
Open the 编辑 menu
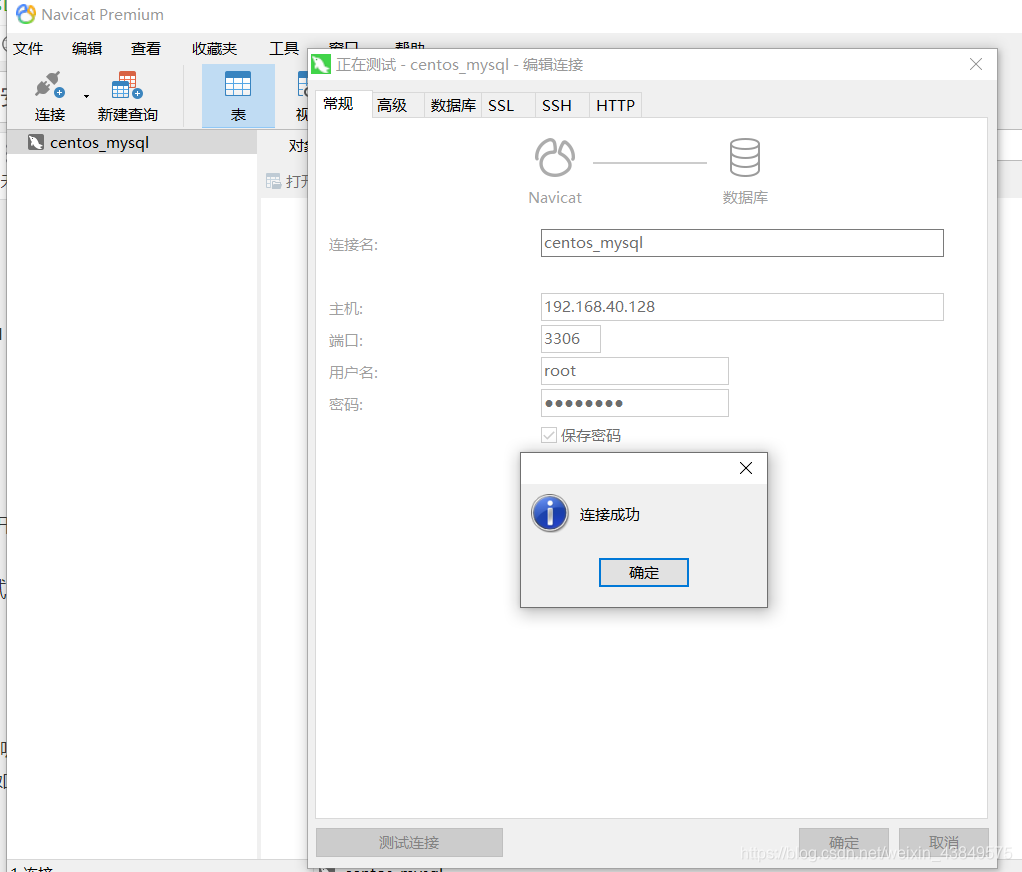(87, 48)
